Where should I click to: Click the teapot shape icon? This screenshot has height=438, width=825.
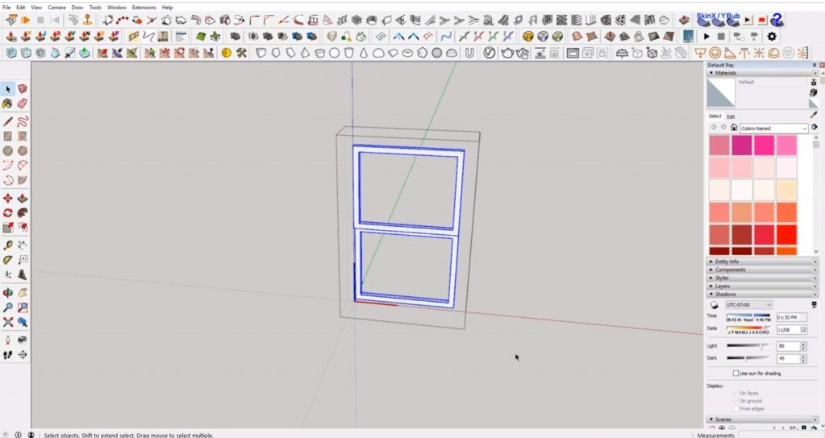507,53
